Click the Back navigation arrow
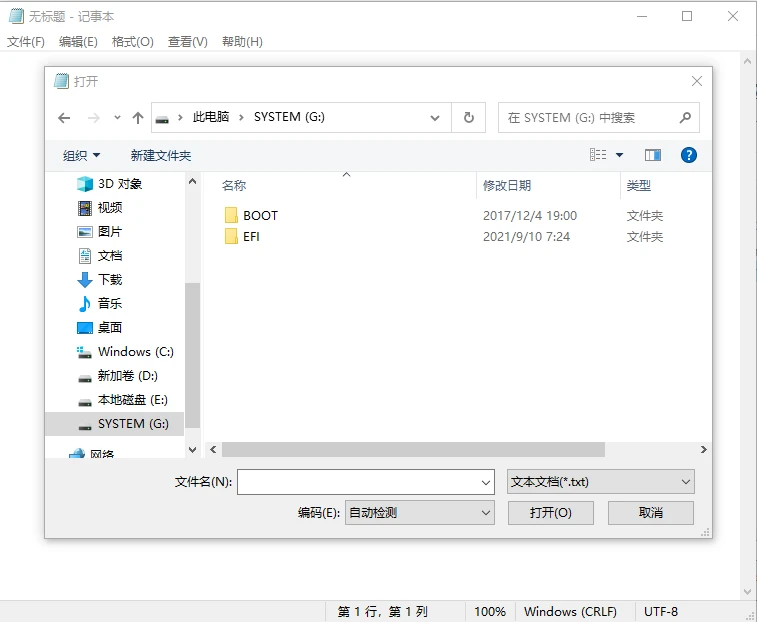This screenshot has height=622, width=757. (64, 118)
